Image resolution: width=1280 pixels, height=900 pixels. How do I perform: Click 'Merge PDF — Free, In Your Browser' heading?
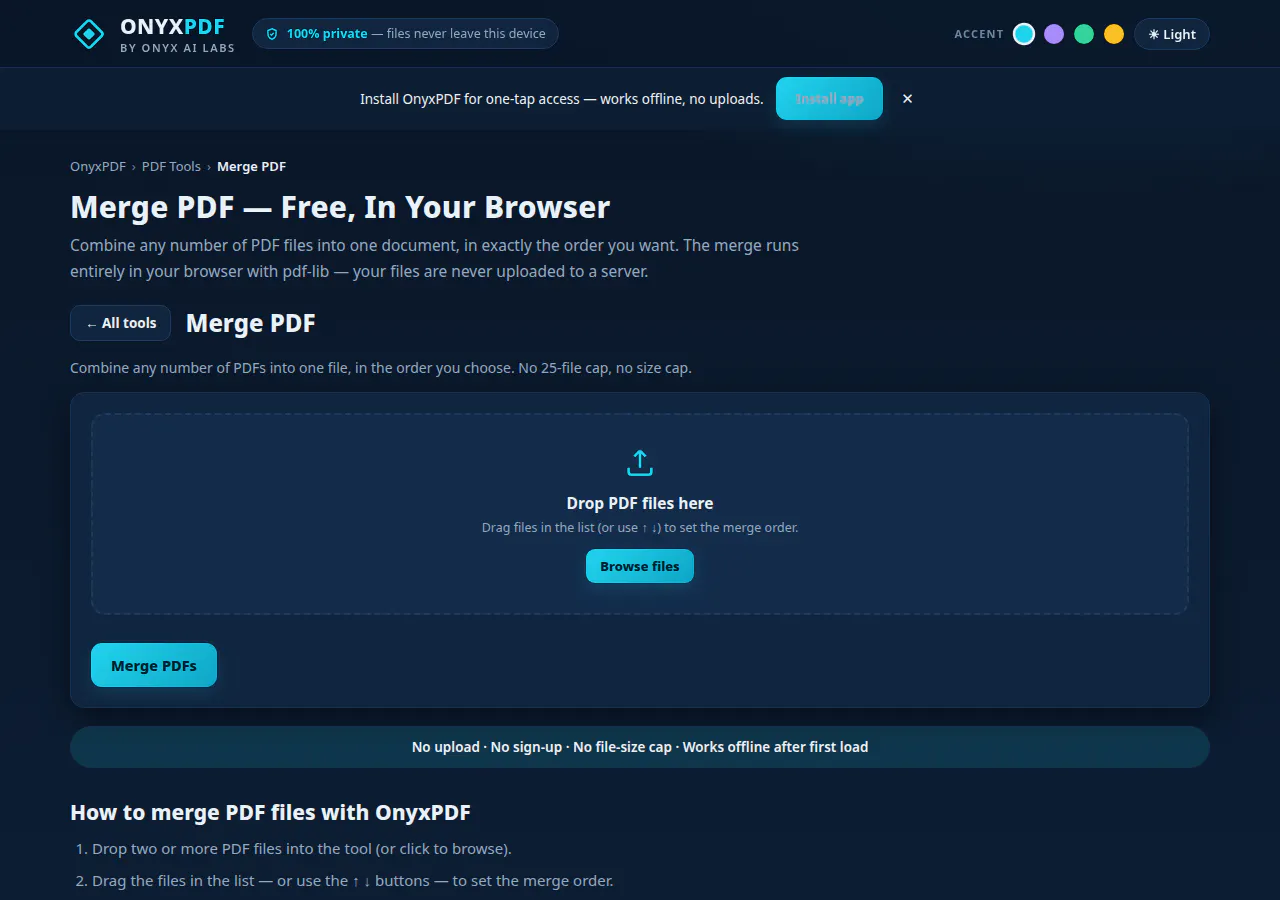tap(340, 207)
